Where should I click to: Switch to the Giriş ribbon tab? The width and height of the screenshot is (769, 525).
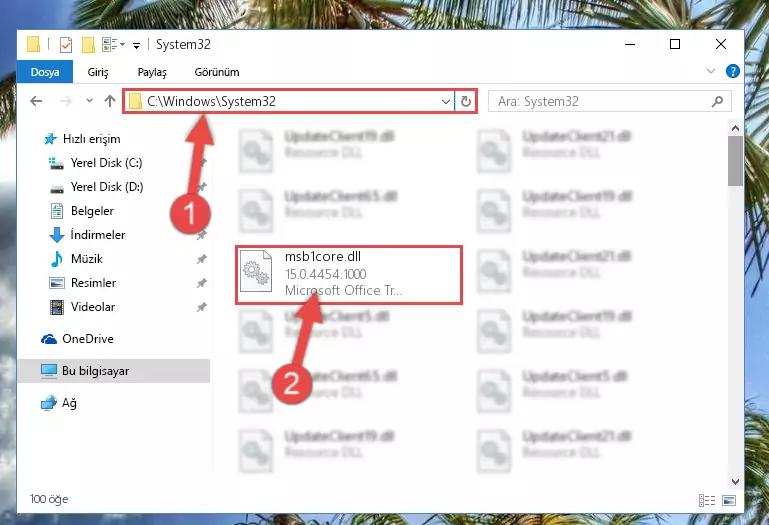tap(98, 72)
